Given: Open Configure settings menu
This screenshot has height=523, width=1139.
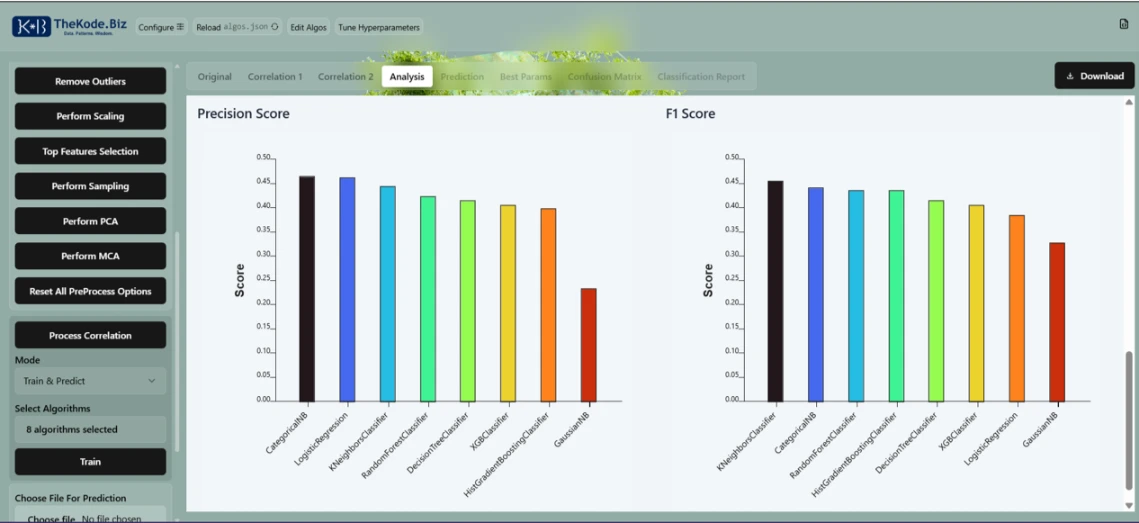Looking at the screenshot, I should tap(161, 27).
